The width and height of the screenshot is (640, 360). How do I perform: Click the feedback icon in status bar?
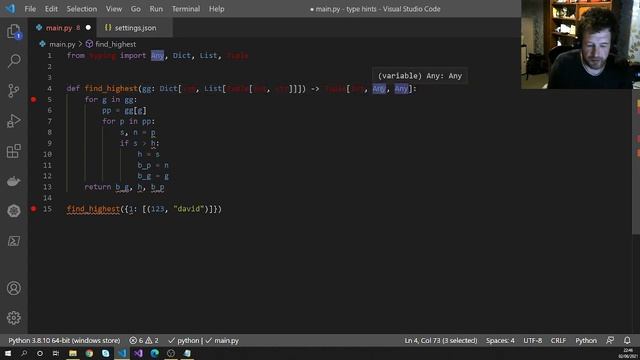point(610,340)
